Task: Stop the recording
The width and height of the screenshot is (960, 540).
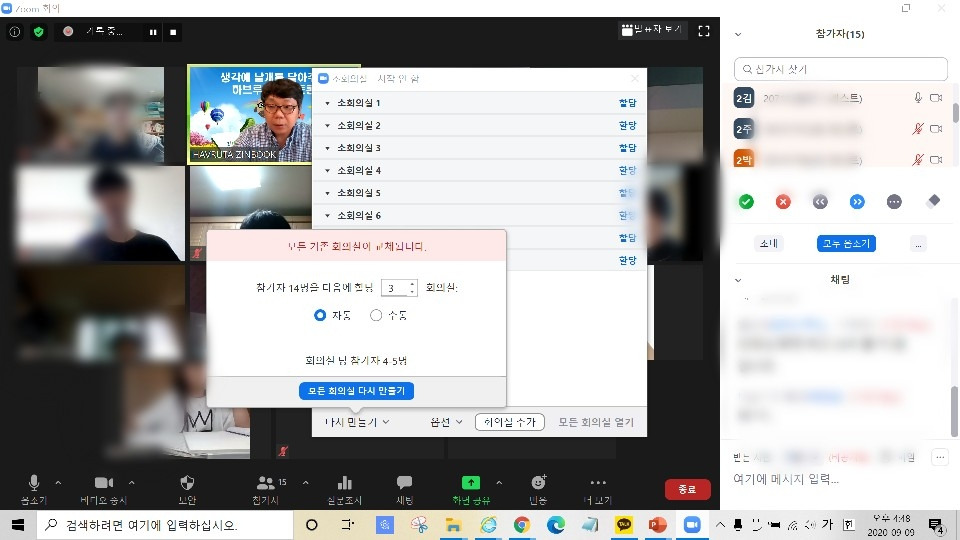Action: [x=173, y=32]
